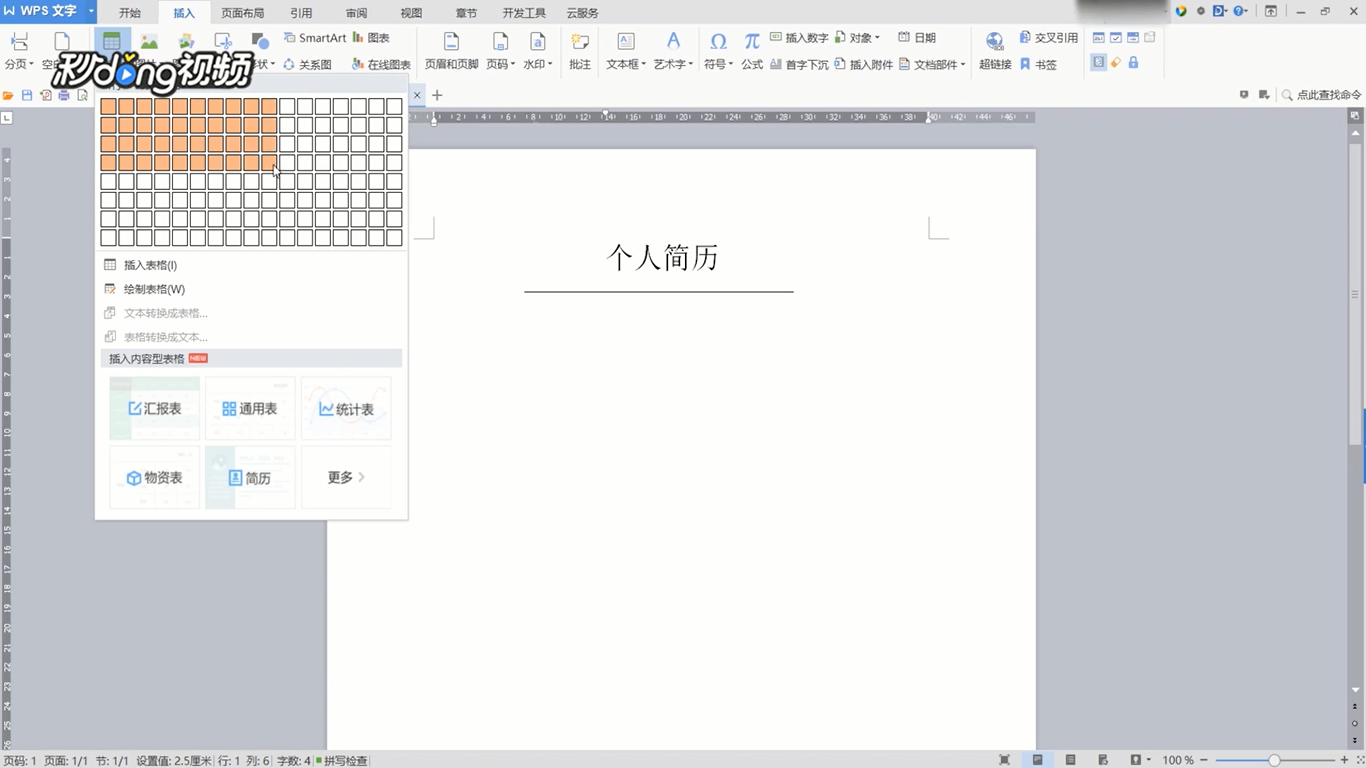Screen dimensions: 1366x768
Task: Click the save icon in quick access bar
Action: (27, 95)
